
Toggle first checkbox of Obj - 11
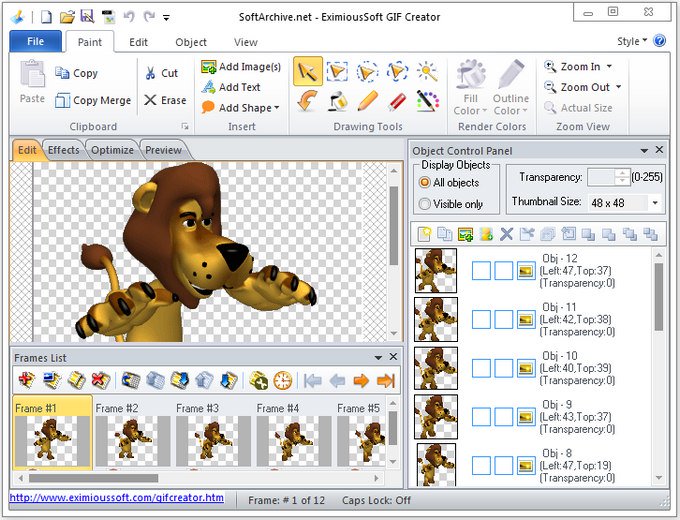[481, 320]
